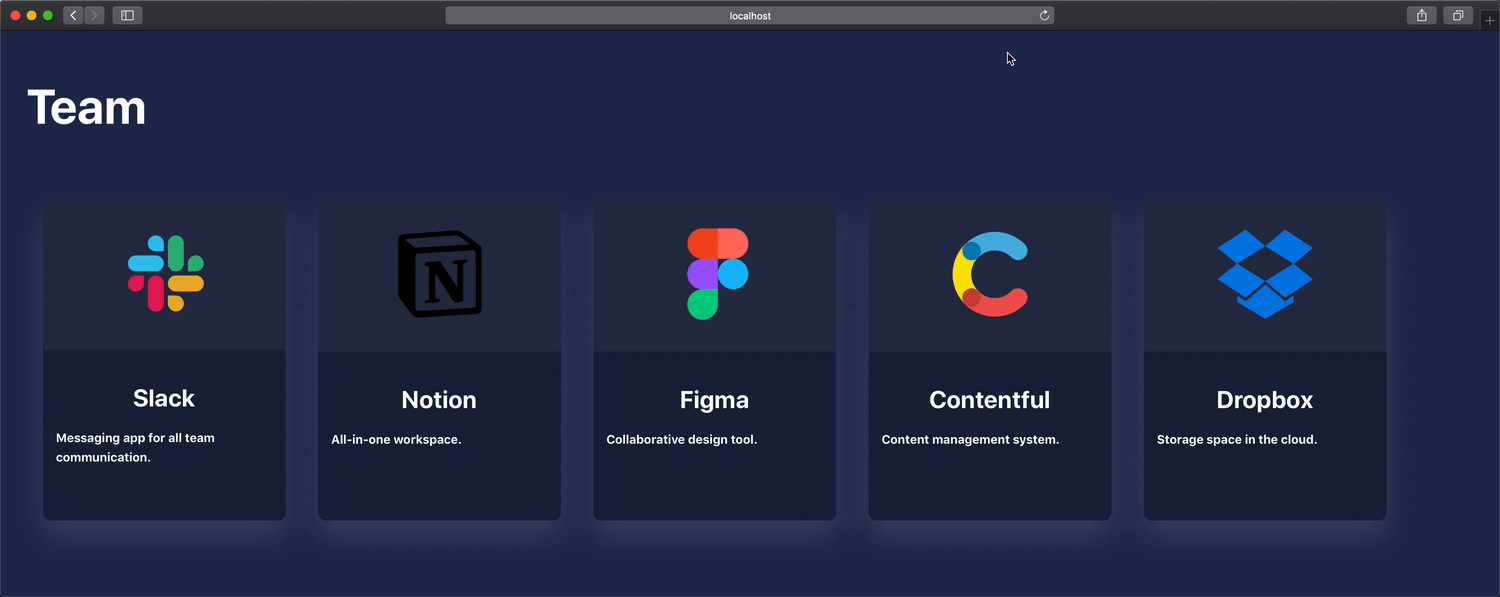
Task: Click "Messaging app for all team communication." text
Action: click(x=135, y=447)
